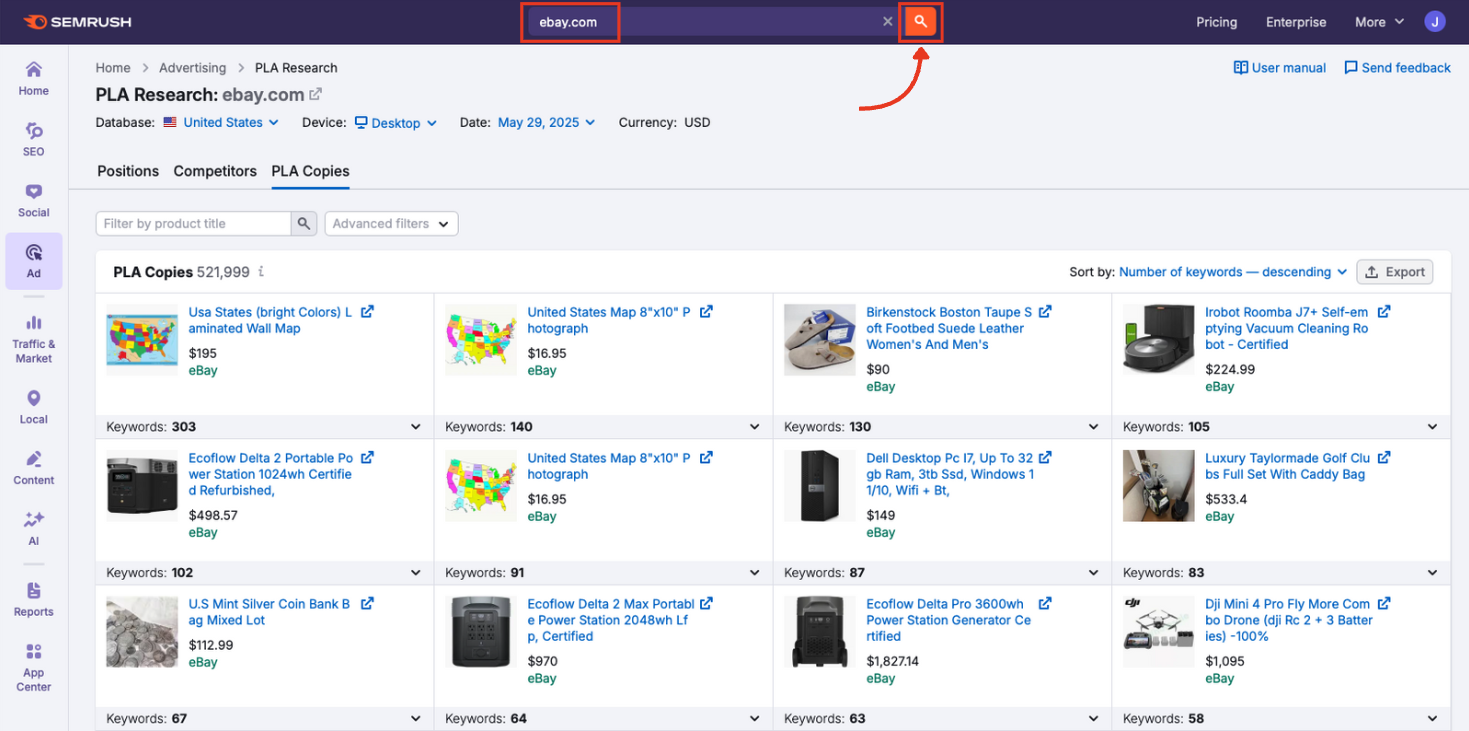
Task: Expand the Advanced filters dropdown
Action: coord(391,223)
